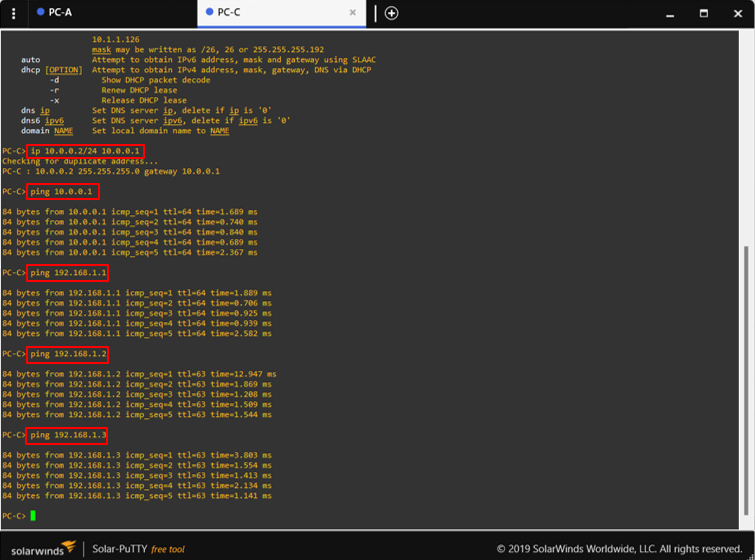The height and width of the screenshot is (560, 755).
Task: Click the "ping 192.168.1.3" command line
Action: [67, 435]
